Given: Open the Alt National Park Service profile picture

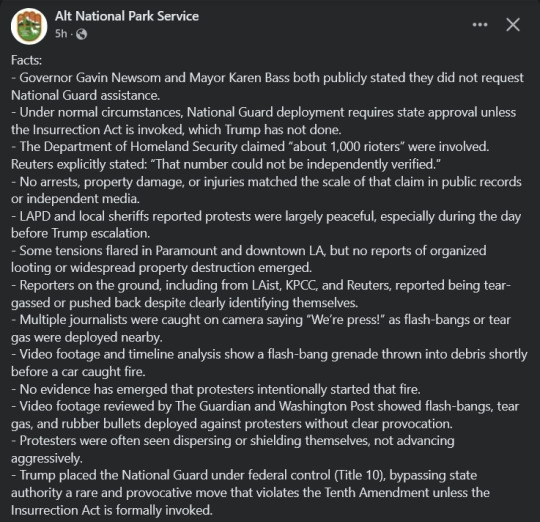Looking at the screenshot, I should (29, 26).
